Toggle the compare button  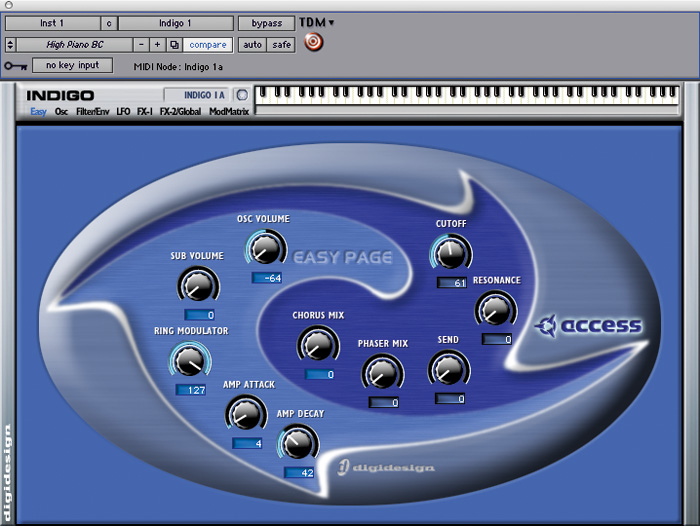click(208, 45)
